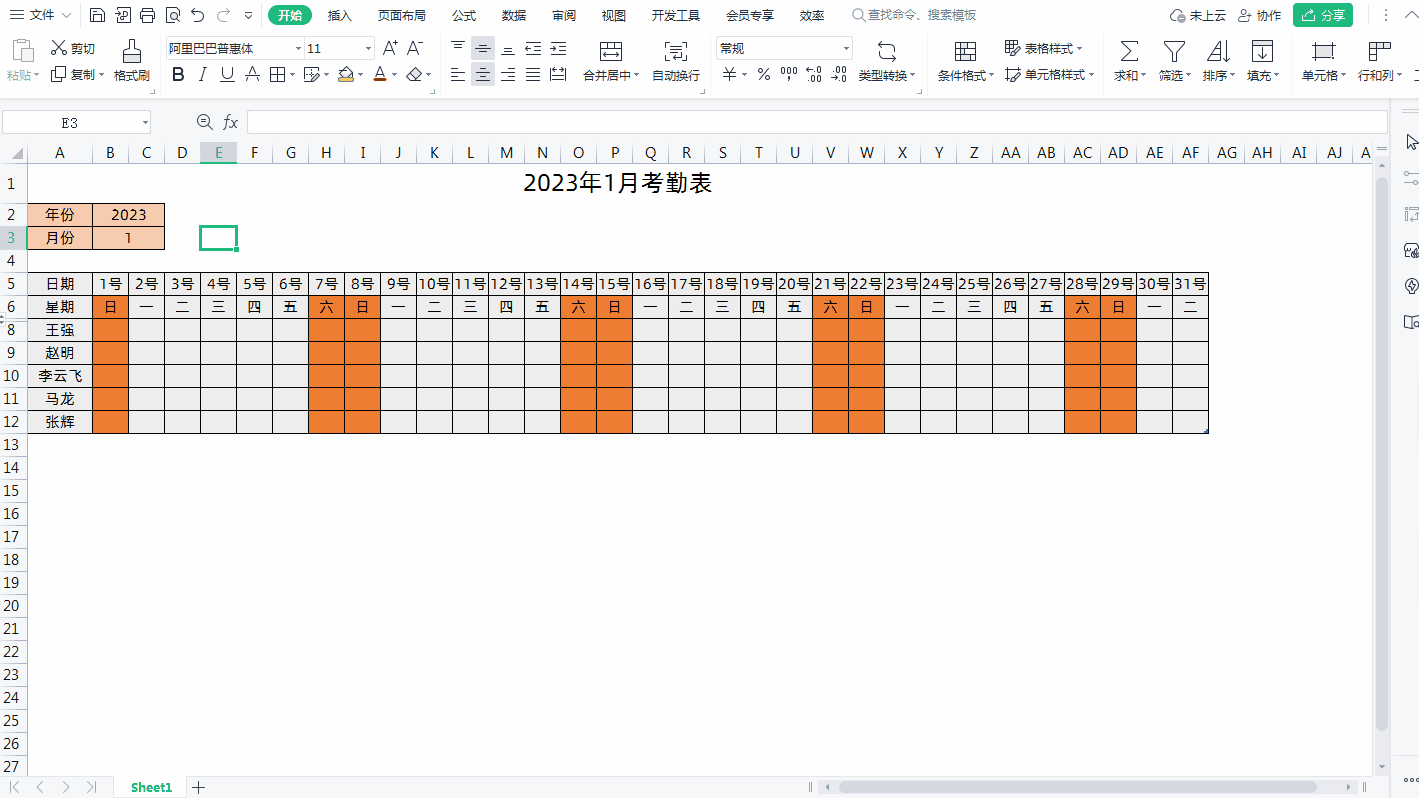This screenshot has height=798, width=1419.
Task: Toggle right horizontal alignment
Action: coord(508,74)
